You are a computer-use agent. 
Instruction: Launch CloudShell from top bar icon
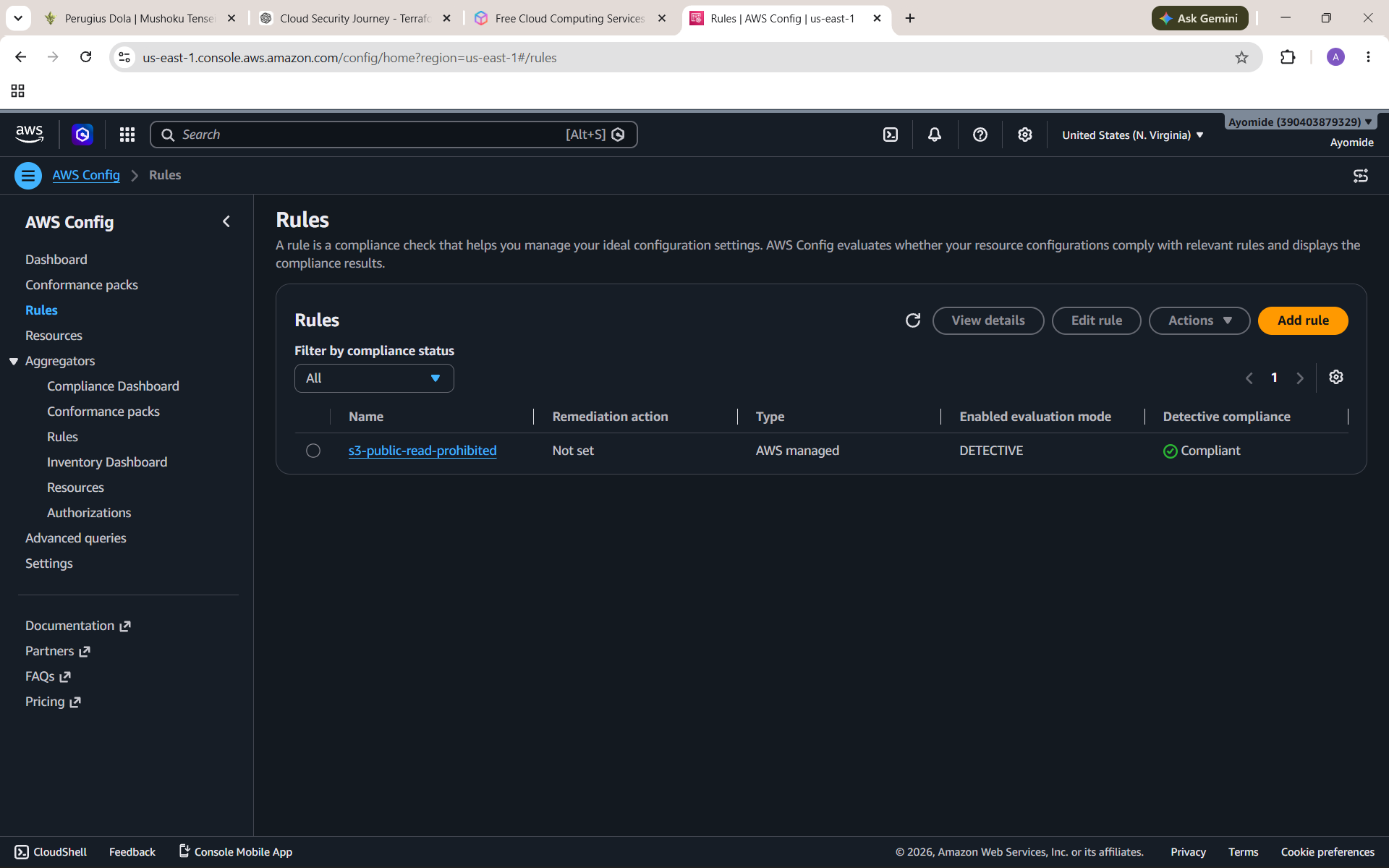pos(891,135)
